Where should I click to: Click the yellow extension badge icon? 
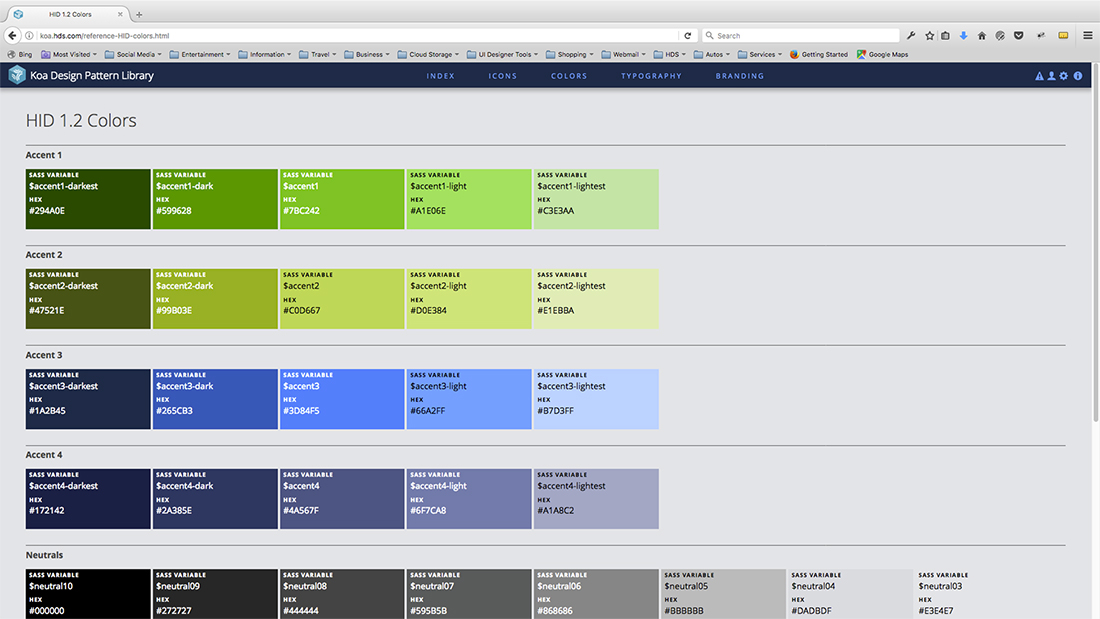coord(1064,35)
